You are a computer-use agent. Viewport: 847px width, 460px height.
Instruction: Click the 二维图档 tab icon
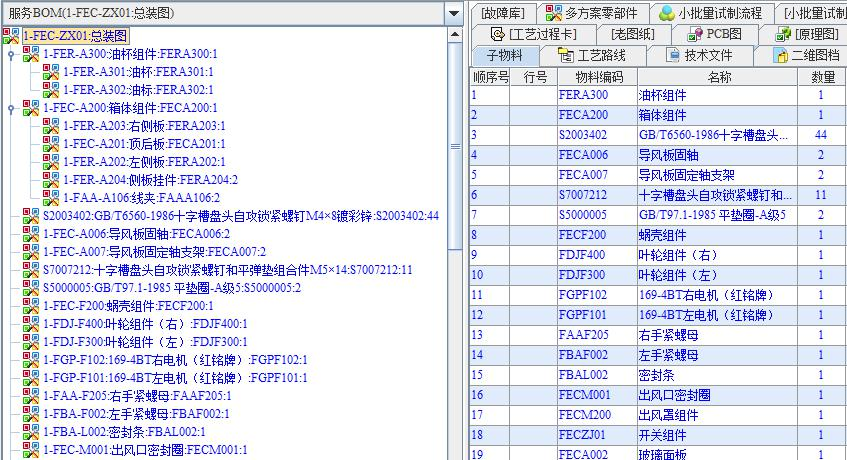click(779, 55)
